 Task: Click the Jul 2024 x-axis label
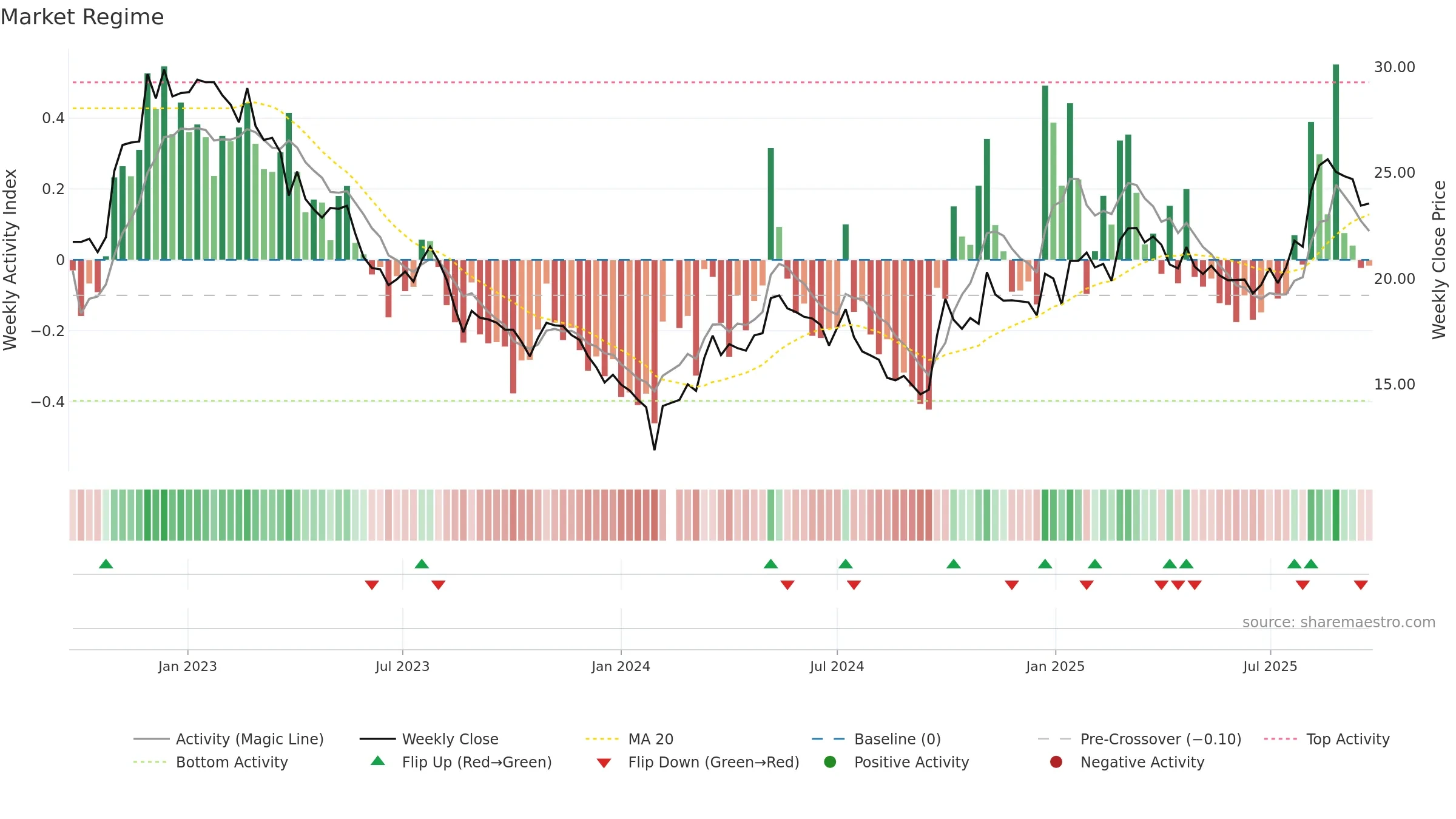pos(837,666)
